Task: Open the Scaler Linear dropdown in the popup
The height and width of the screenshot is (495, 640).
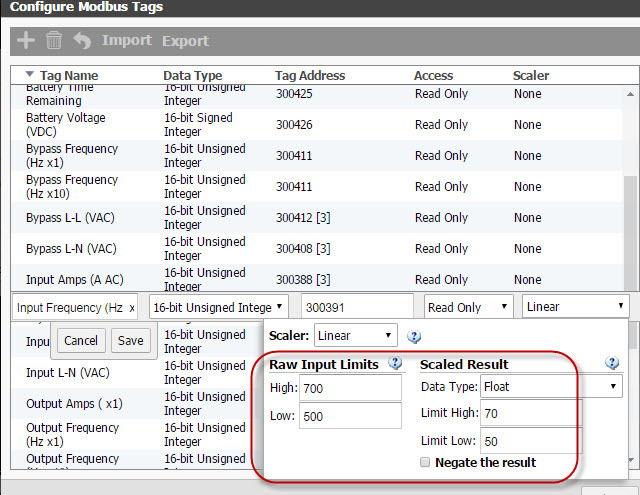Action: (356, 335)
